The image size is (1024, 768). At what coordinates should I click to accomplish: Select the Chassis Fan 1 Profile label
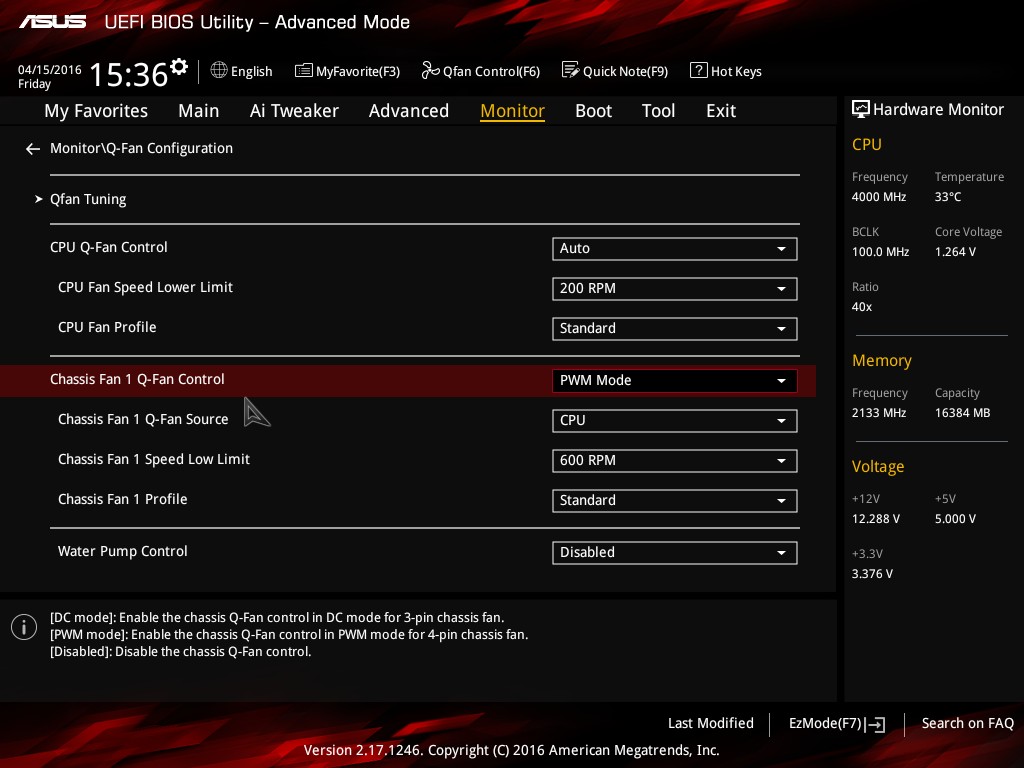pyautogui.click(x=123, y=500)
